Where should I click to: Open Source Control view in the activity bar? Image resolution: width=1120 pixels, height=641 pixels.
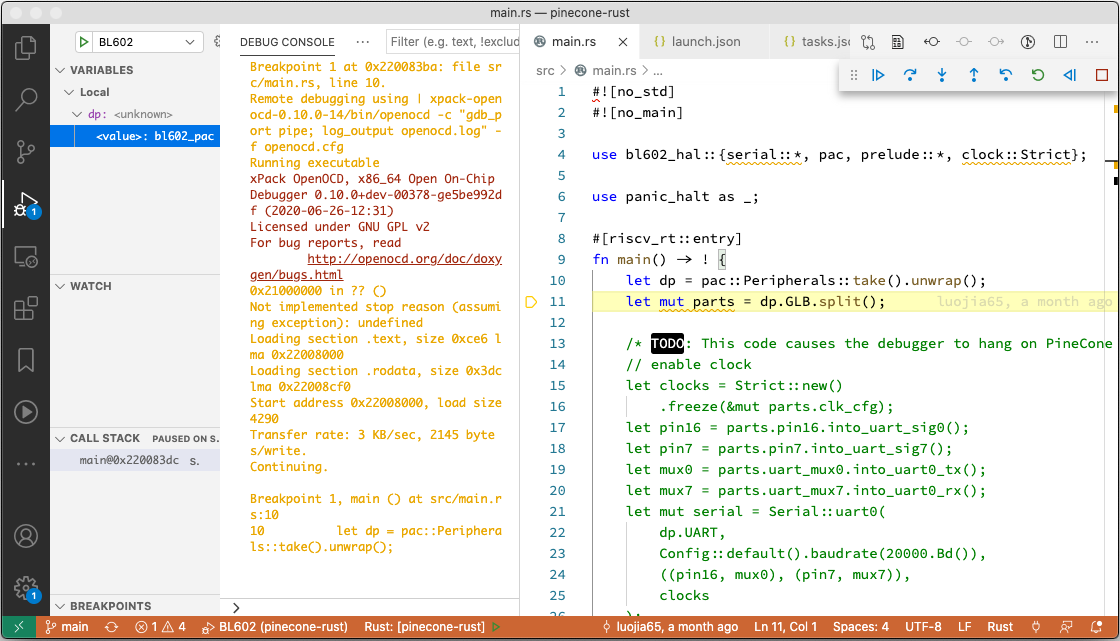point(26,148)
